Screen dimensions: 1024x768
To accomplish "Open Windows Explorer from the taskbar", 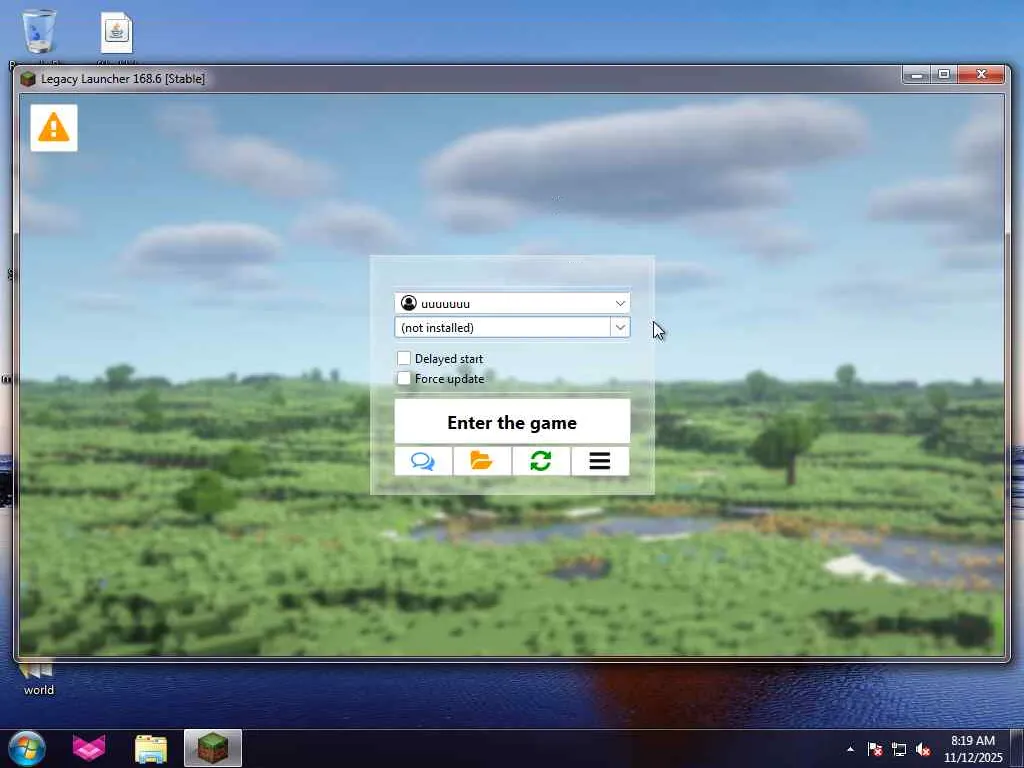I will [151, 748].
